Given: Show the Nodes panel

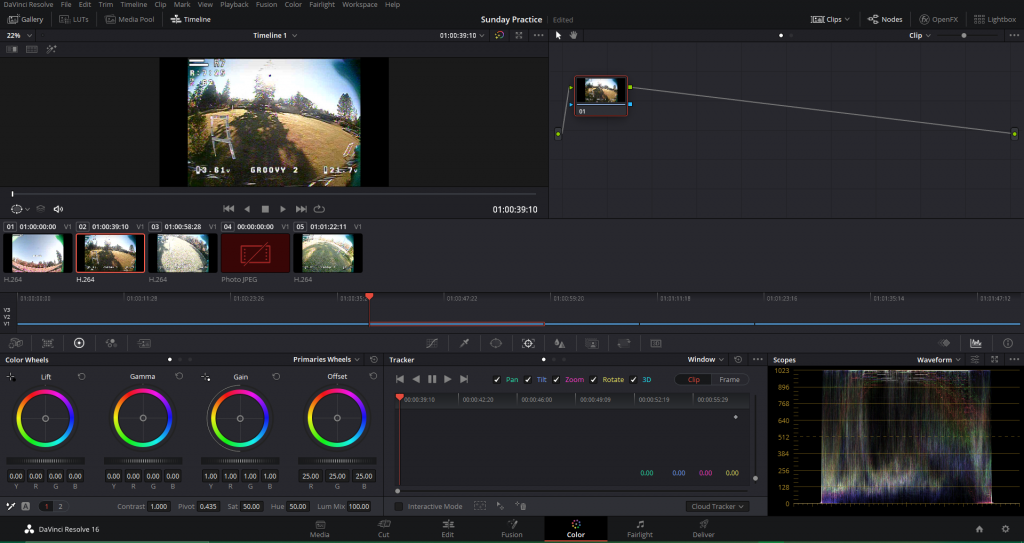Looking at the screenshot, I should pyautogui.click(x=884, y=20).
